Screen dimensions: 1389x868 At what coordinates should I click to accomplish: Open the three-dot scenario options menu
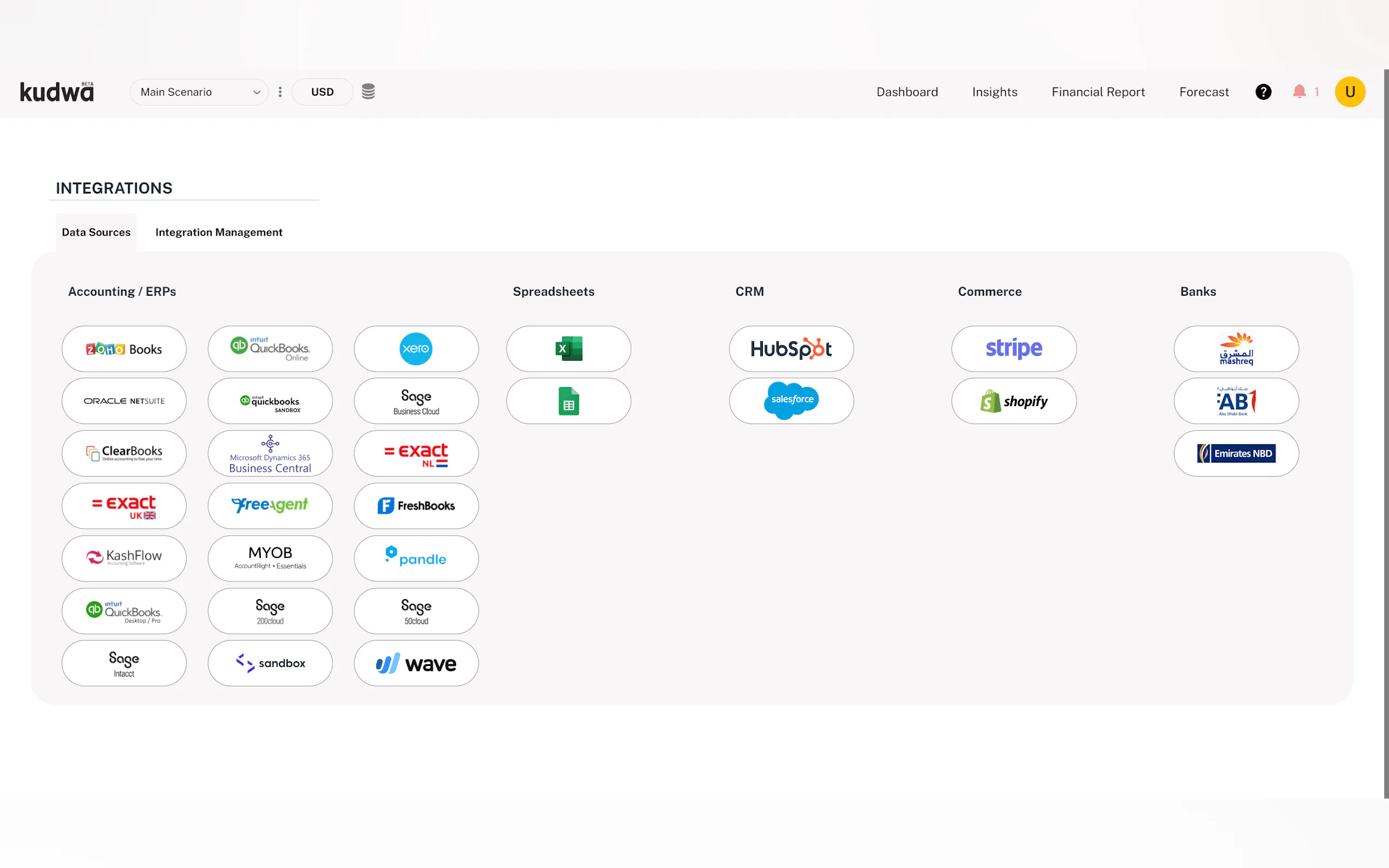click(280, 92)
